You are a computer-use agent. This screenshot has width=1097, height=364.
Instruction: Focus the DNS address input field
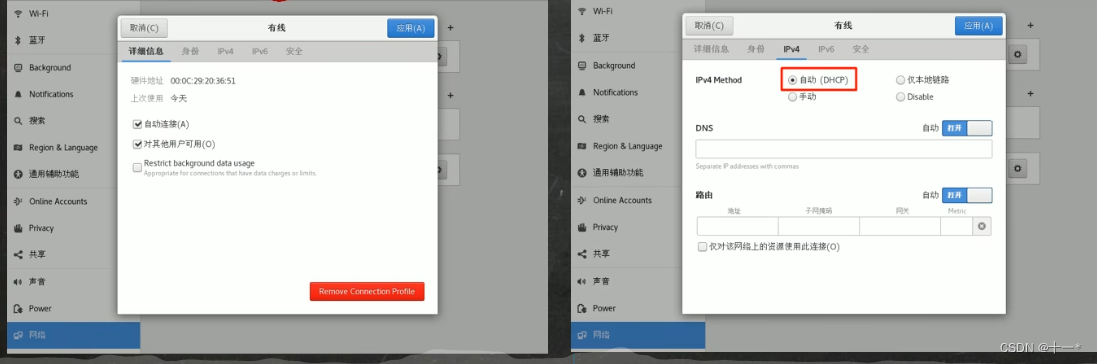click(844, 149)
